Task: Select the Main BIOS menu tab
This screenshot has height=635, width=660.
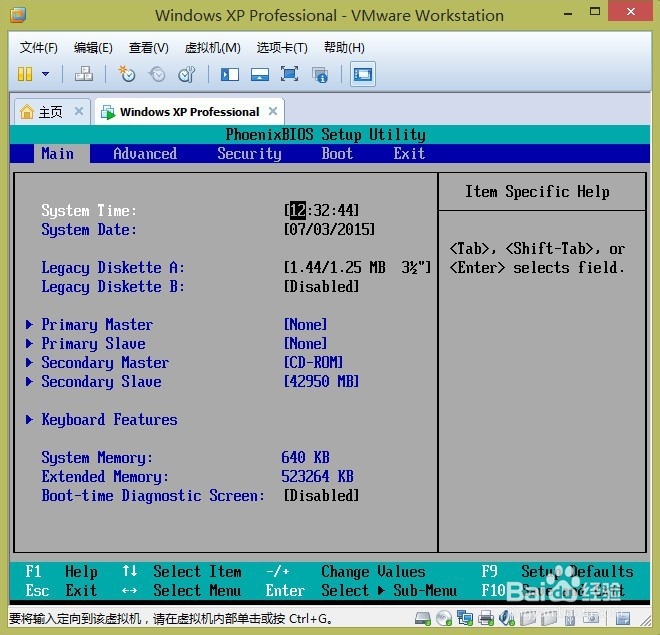Action: [58, 154]
